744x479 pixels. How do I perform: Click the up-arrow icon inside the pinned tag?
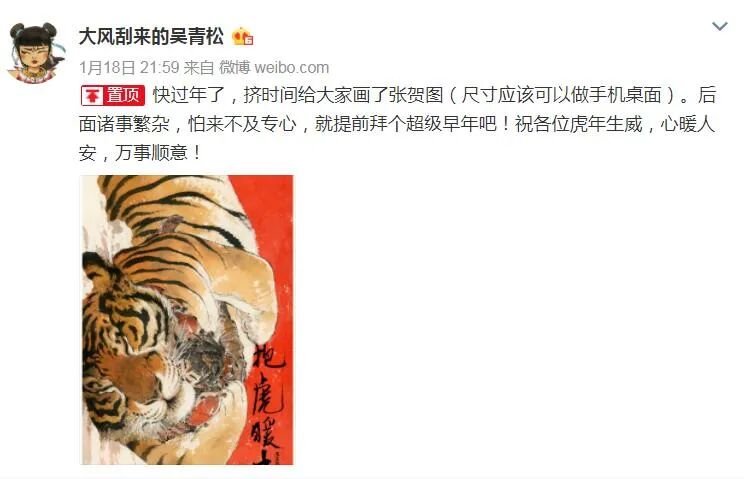(x=92, y=96)
